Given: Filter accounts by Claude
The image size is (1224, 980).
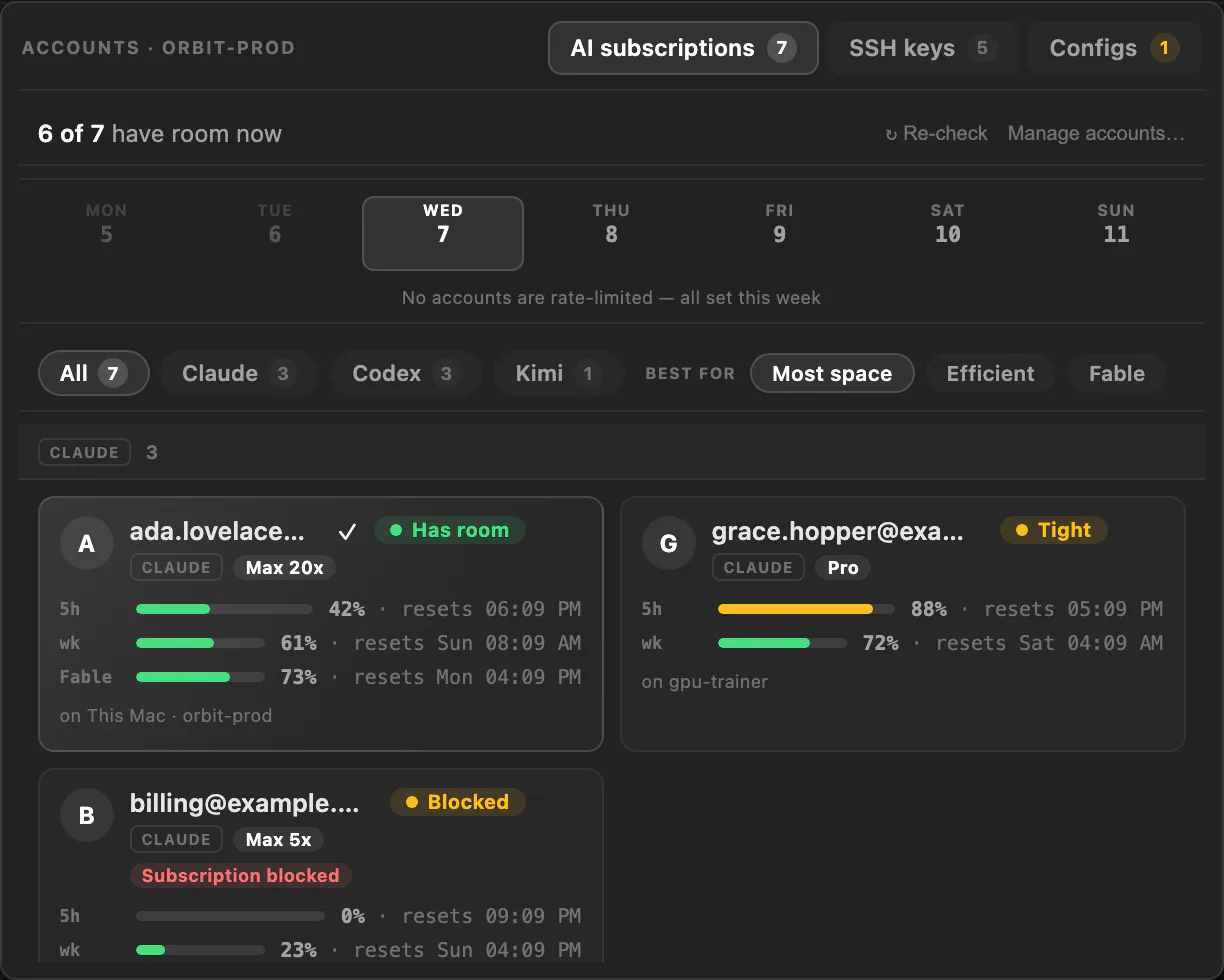Looking at the screenshot, I should 239,373.
